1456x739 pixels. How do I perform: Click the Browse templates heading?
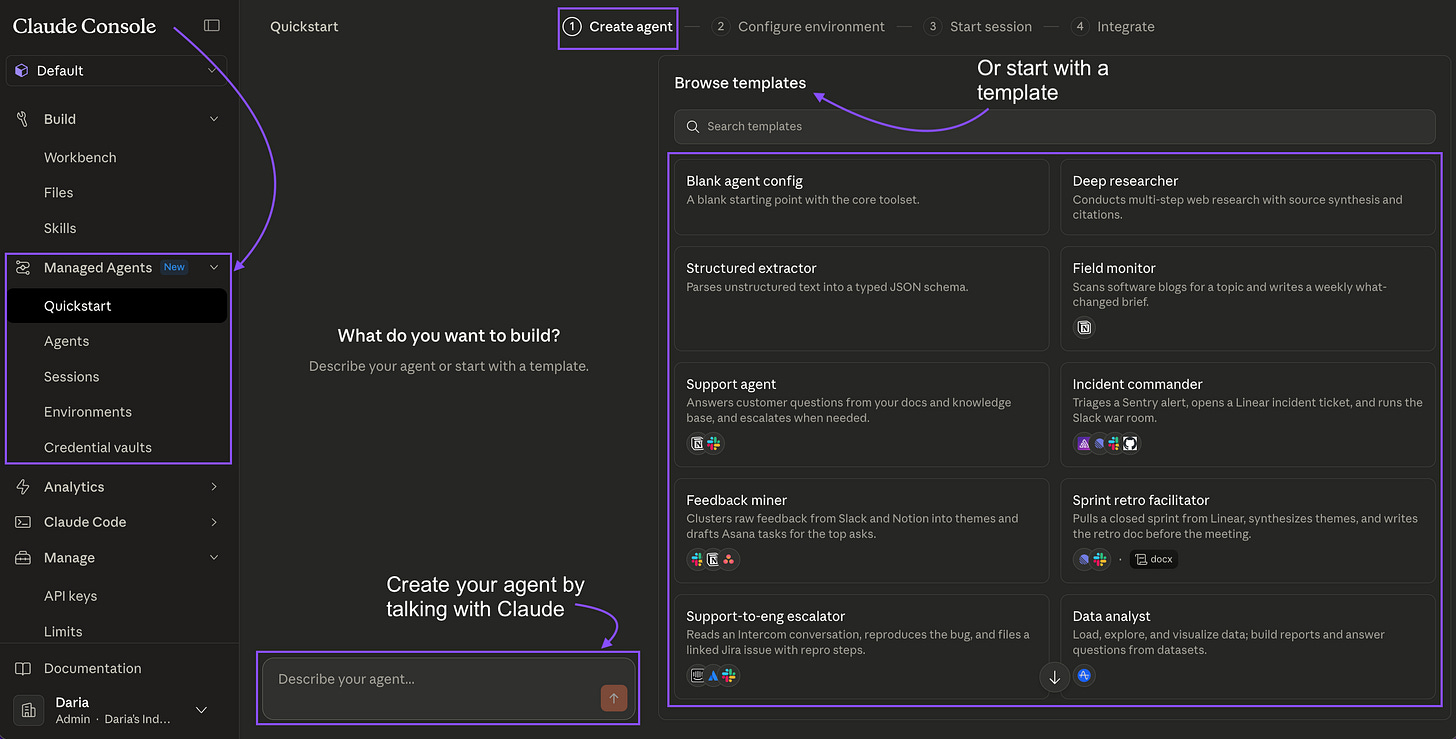tap(740, 83)
